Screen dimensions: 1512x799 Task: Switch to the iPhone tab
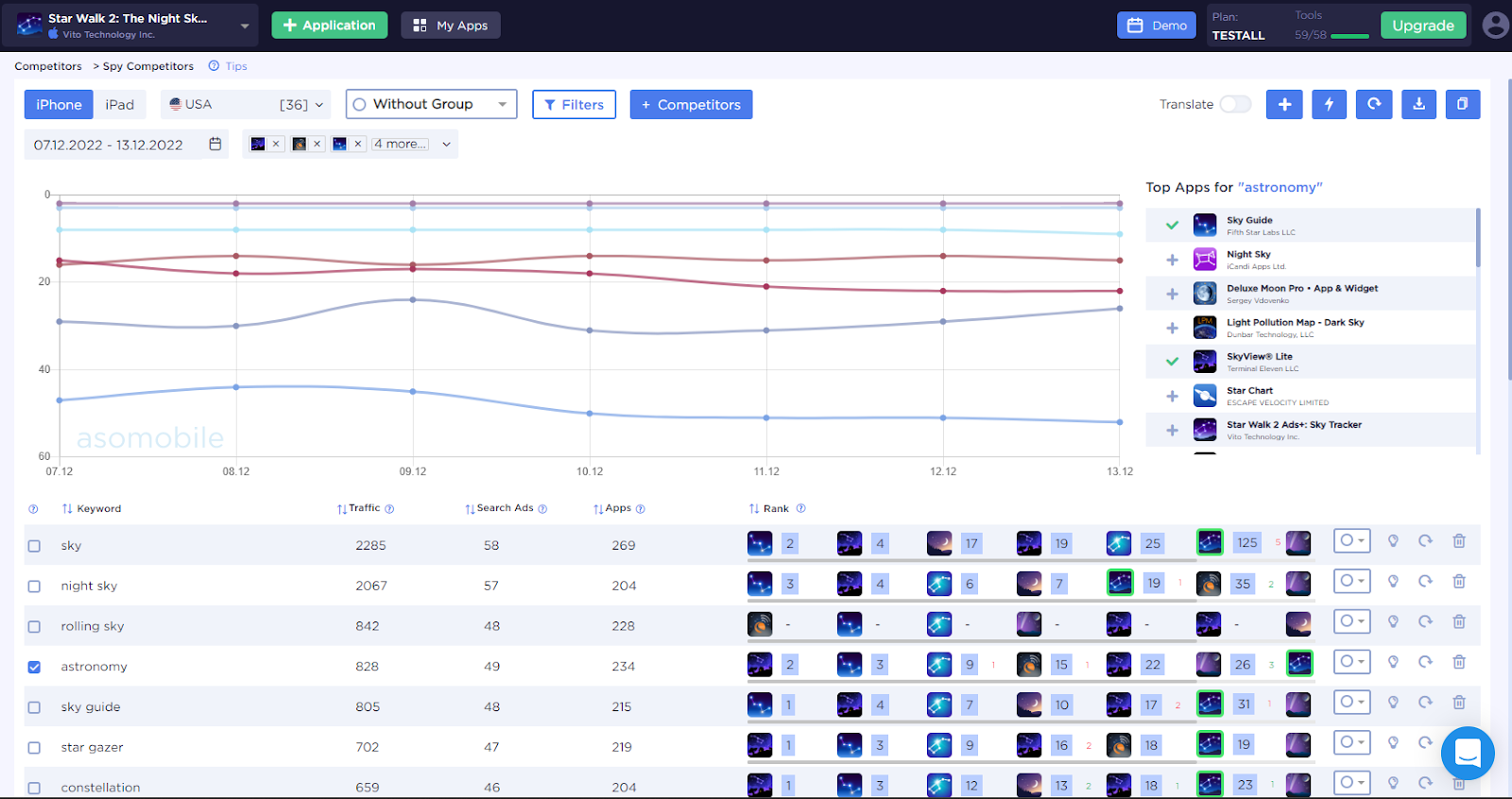coord(59,105)
